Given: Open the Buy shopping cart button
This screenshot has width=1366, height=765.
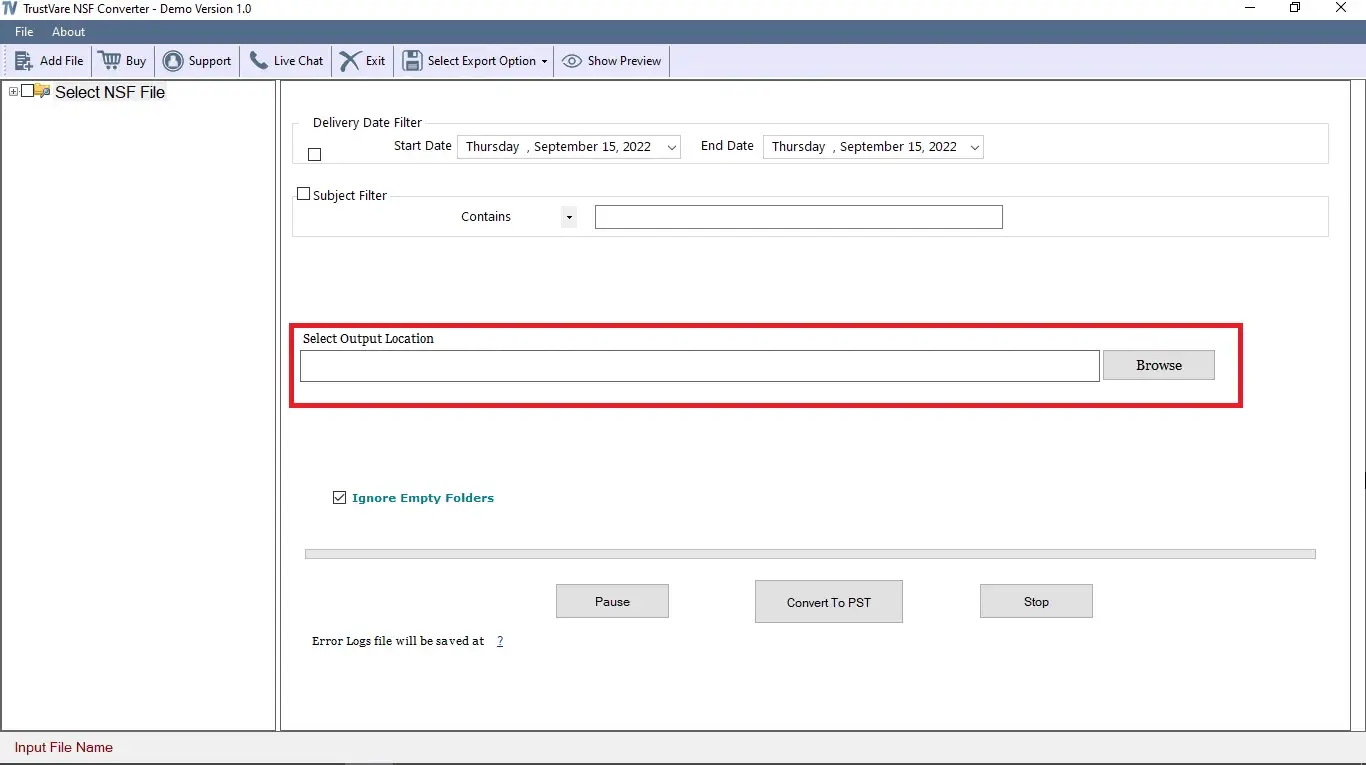Looking at the screenshot, I should tap(123, 61).
